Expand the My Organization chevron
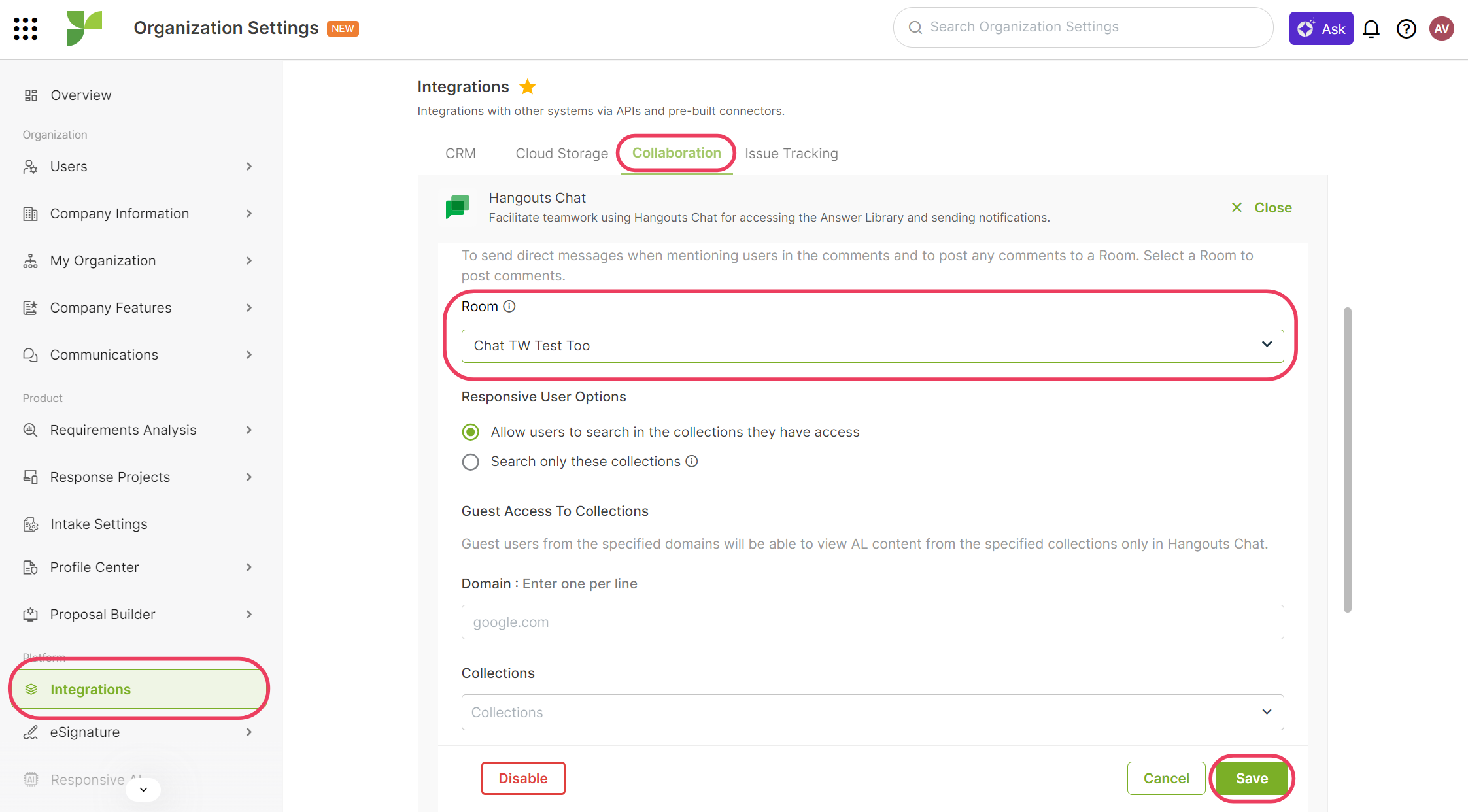Image resolution: width=1468 pixels, height=812 pixels. [249, 261]
